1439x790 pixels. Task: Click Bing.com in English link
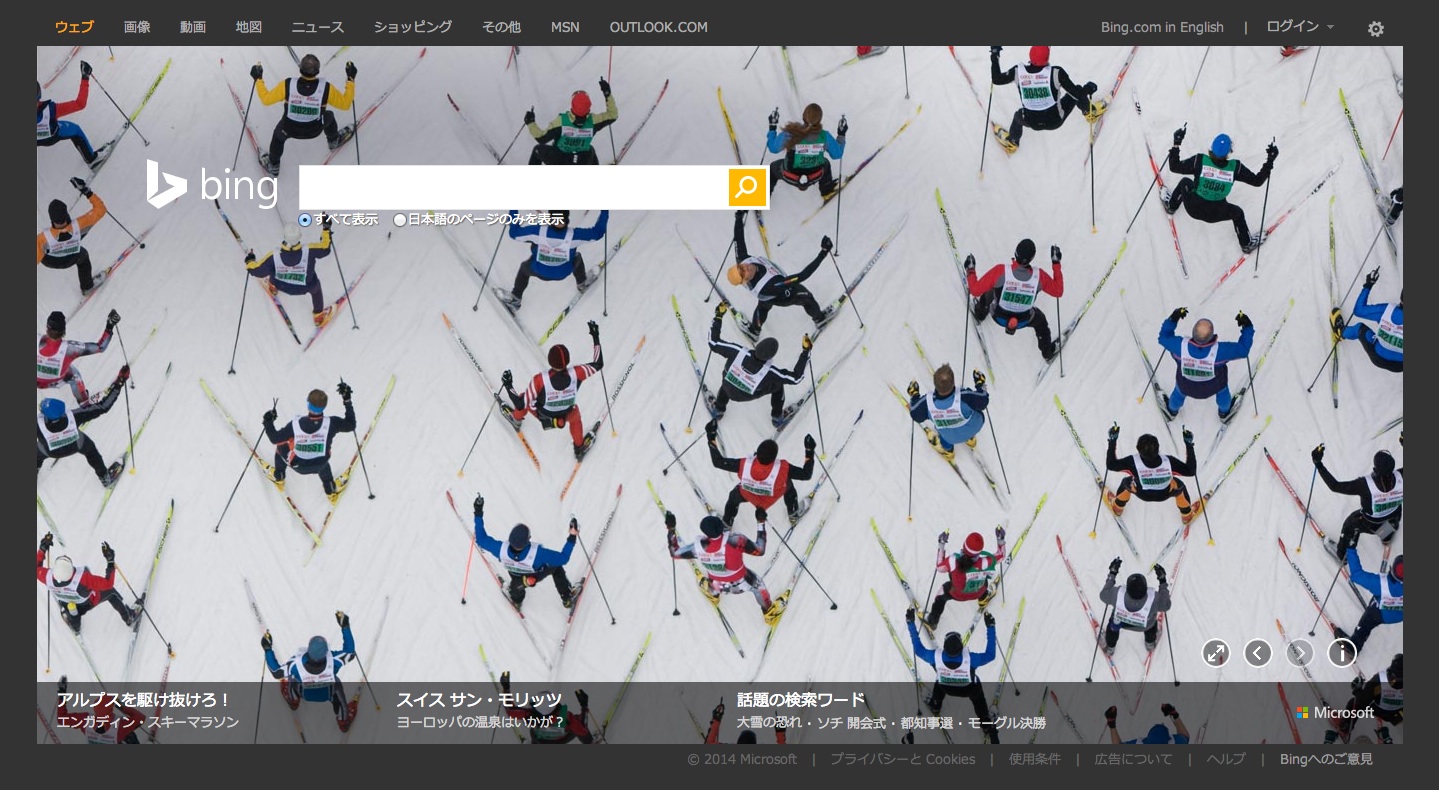coord(1162,27)
